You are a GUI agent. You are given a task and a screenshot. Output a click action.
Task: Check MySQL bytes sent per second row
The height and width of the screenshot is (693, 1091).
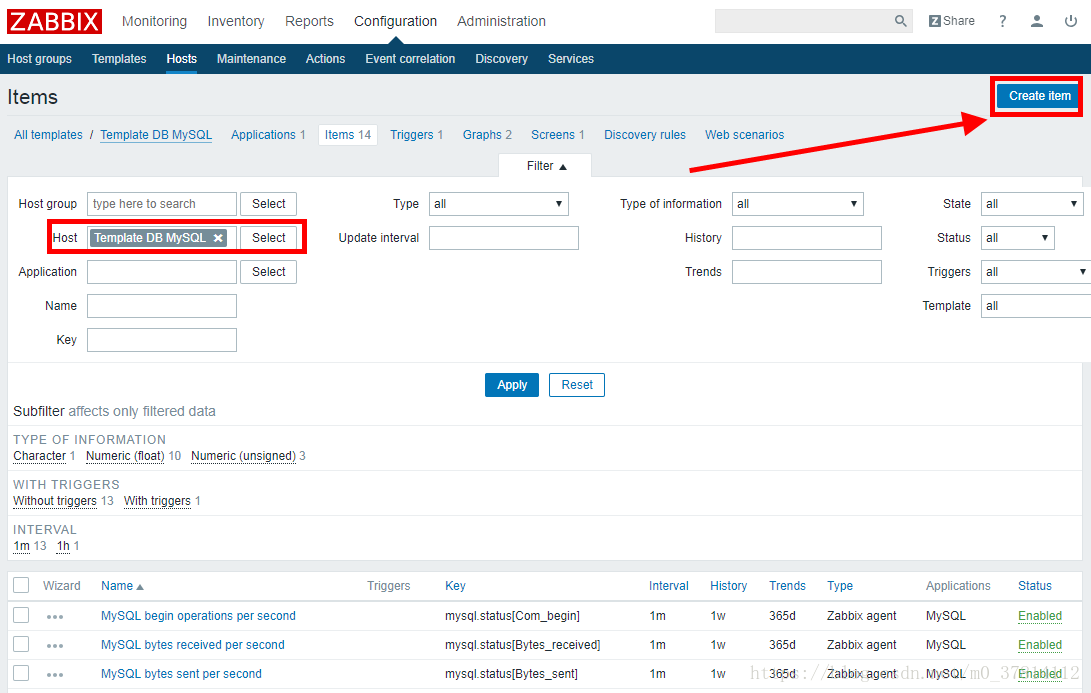[22, 673]
